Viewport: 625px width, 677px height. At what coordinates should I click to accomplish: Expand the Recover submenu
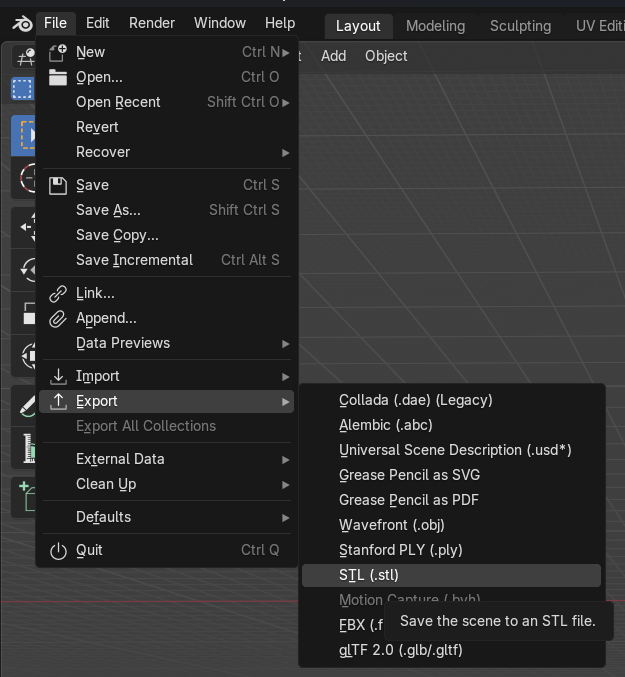point(167,152)
